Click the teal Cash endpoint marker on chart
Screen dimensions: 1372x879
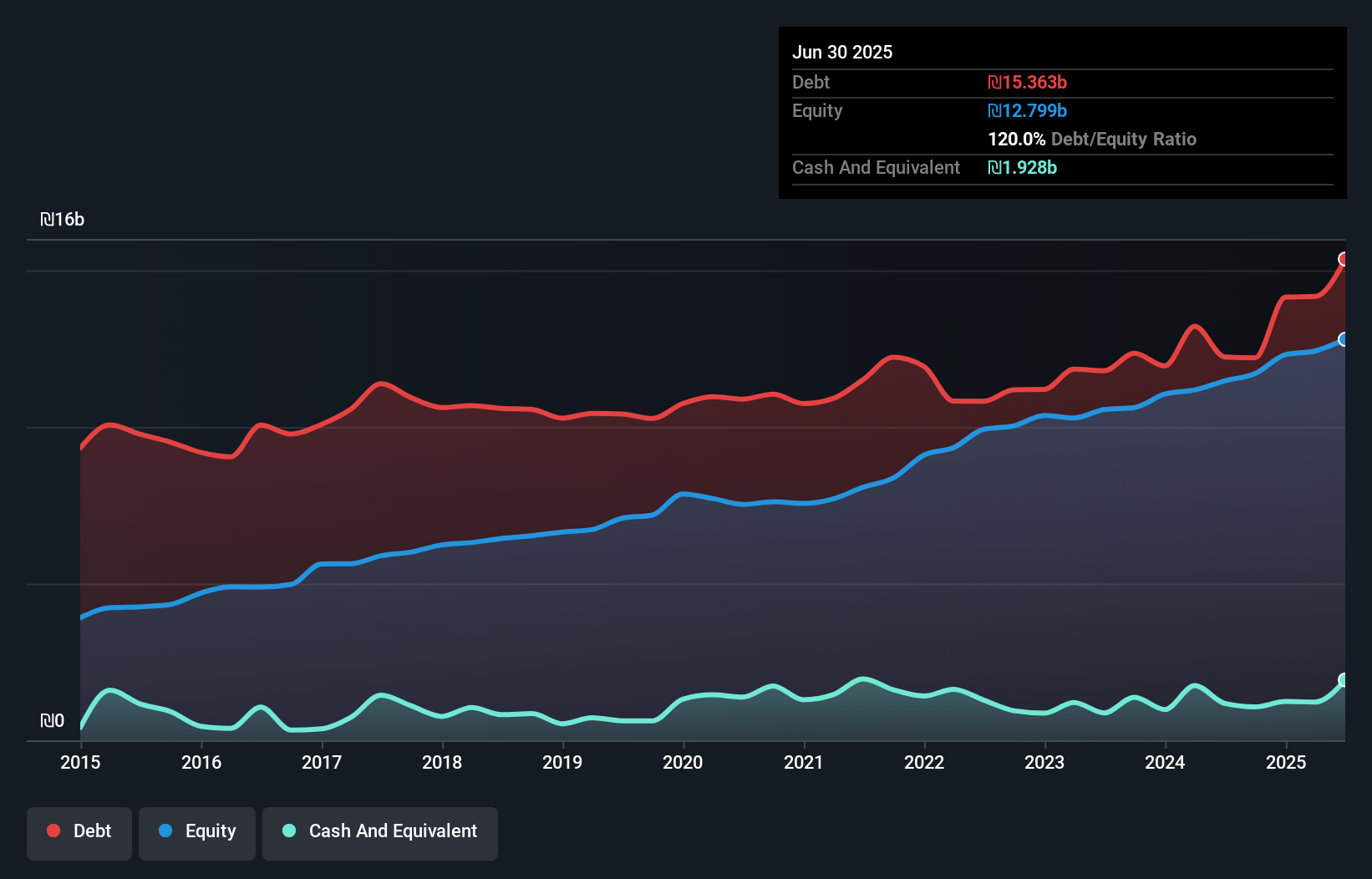pos(1344,679)
